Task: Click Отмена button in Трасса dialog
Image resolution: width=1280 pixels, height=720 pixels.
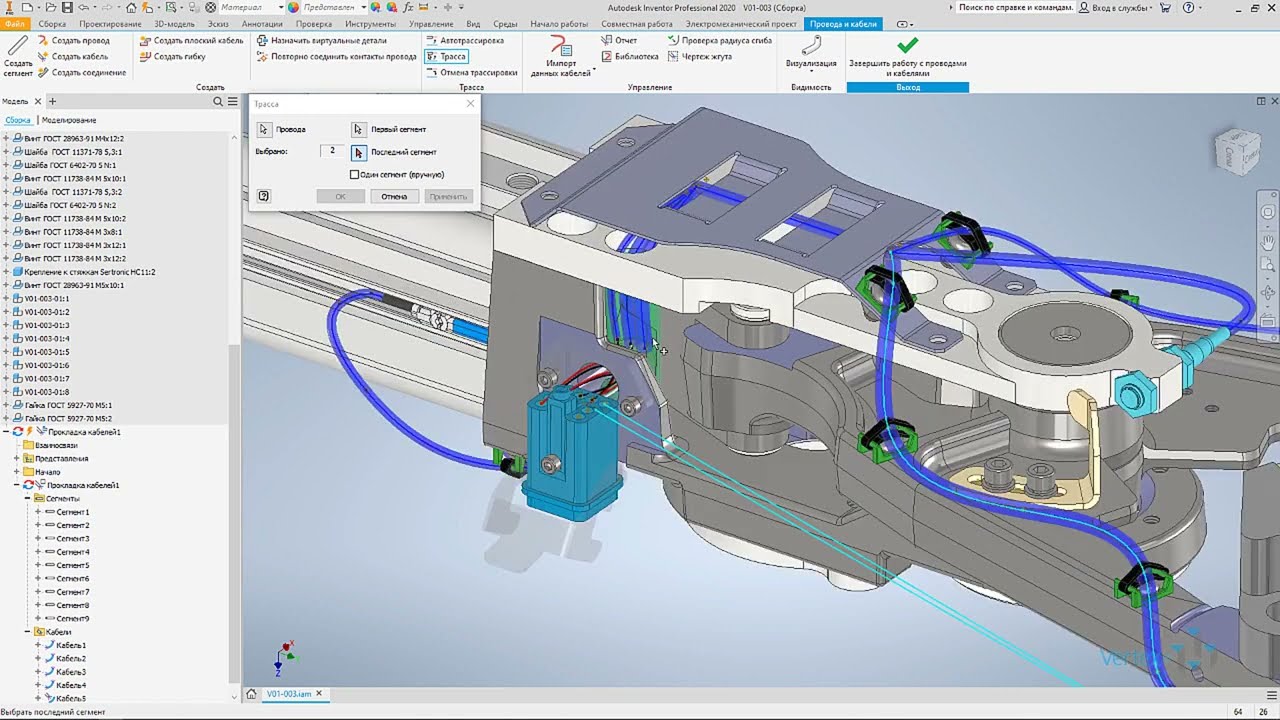Action: coord(394,196)
